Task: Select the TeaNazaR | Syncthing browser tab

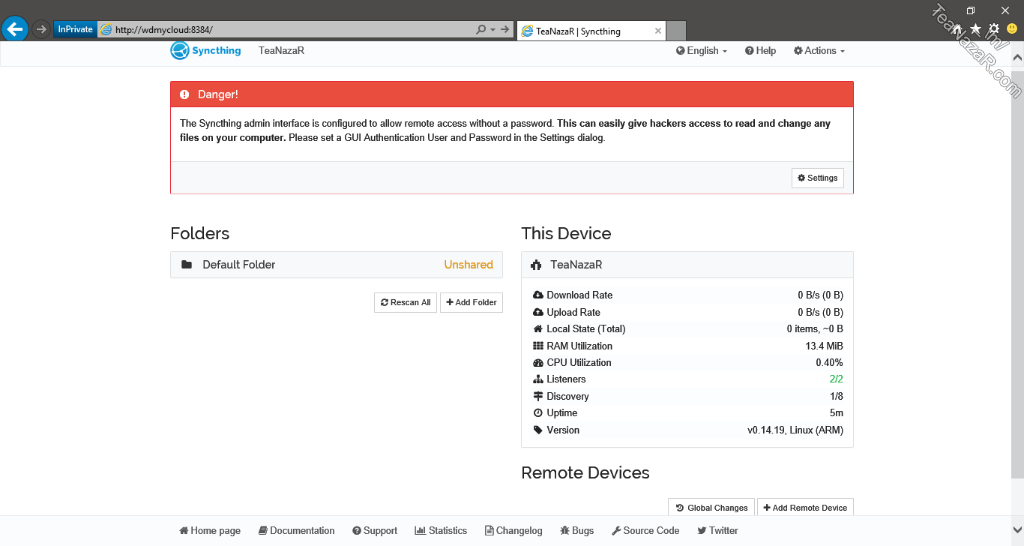Action: [591, 31]
